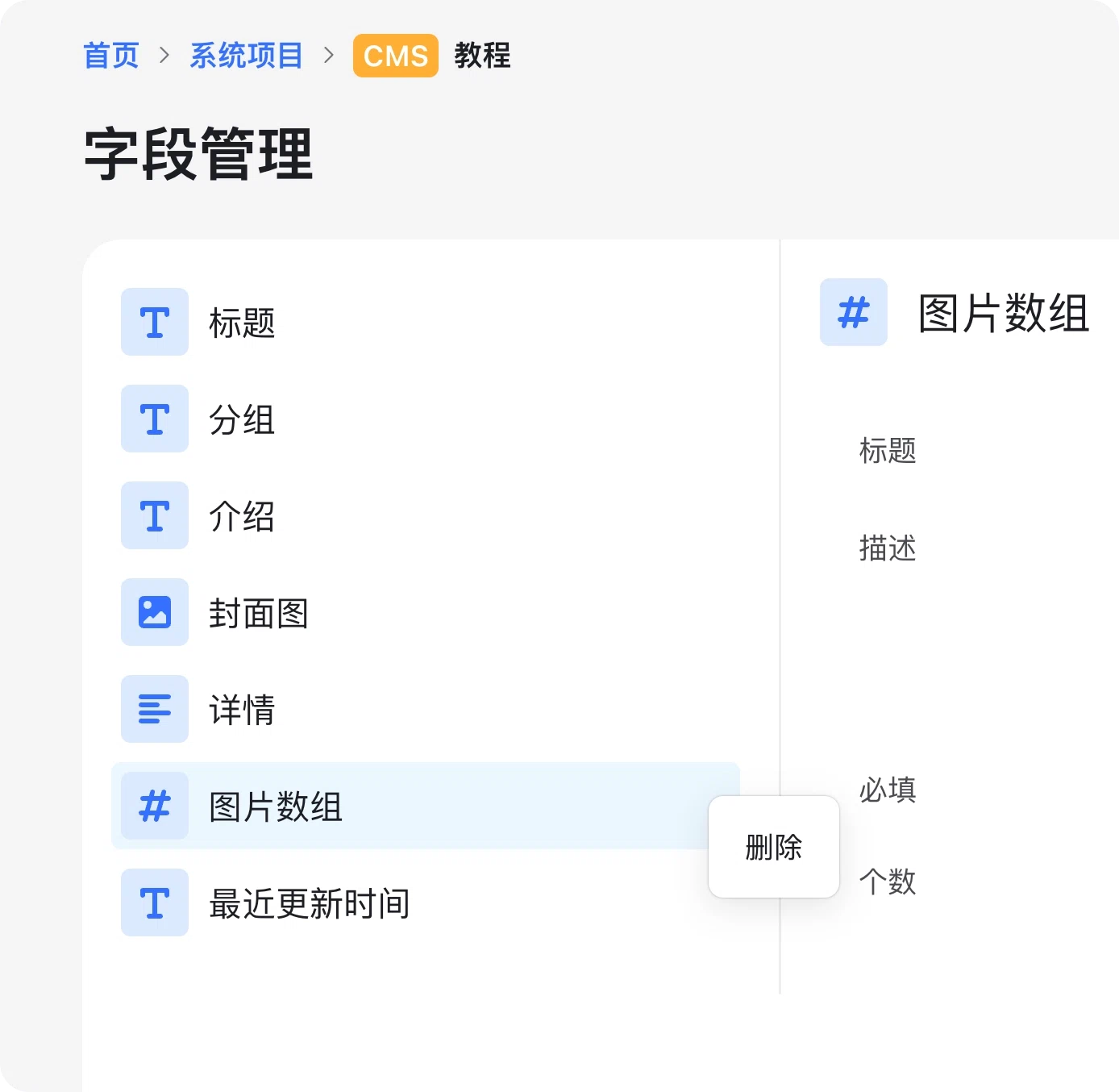Go to 首页 breadcrumb link

point(111,56)
